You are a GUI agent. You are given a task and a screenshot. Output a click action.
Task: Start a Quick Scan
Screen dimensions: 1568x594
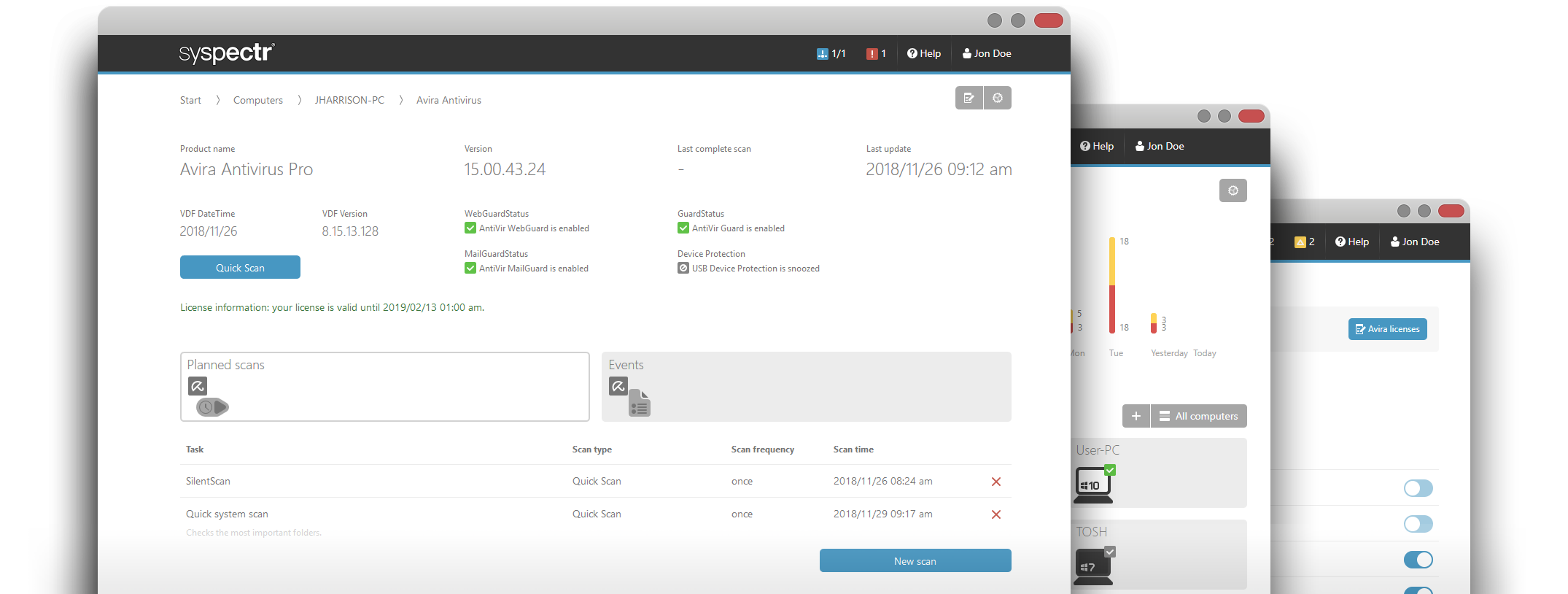[240, 267]
